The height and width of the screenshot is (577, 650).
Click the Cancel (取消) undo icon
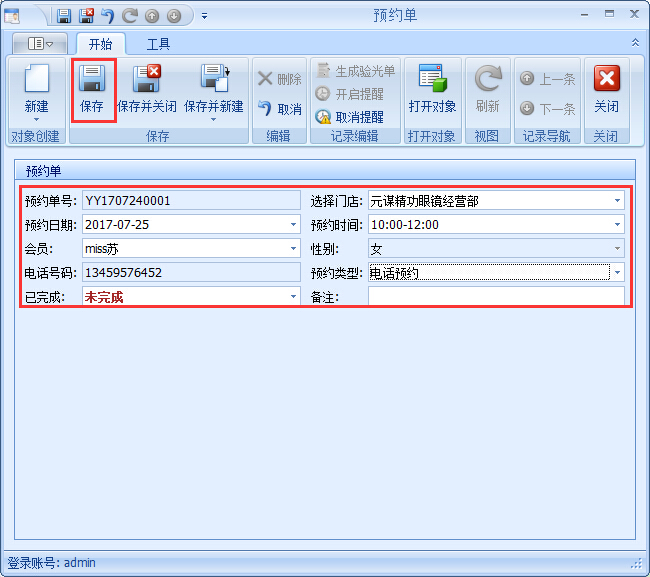pyautogui.click(x=266, y=109)
